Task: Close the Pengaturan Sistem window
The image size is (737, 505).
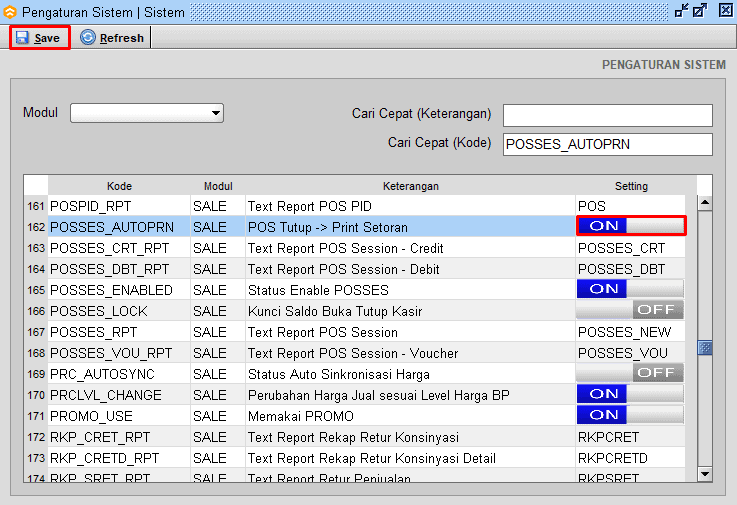Action: tap(726, 10)
